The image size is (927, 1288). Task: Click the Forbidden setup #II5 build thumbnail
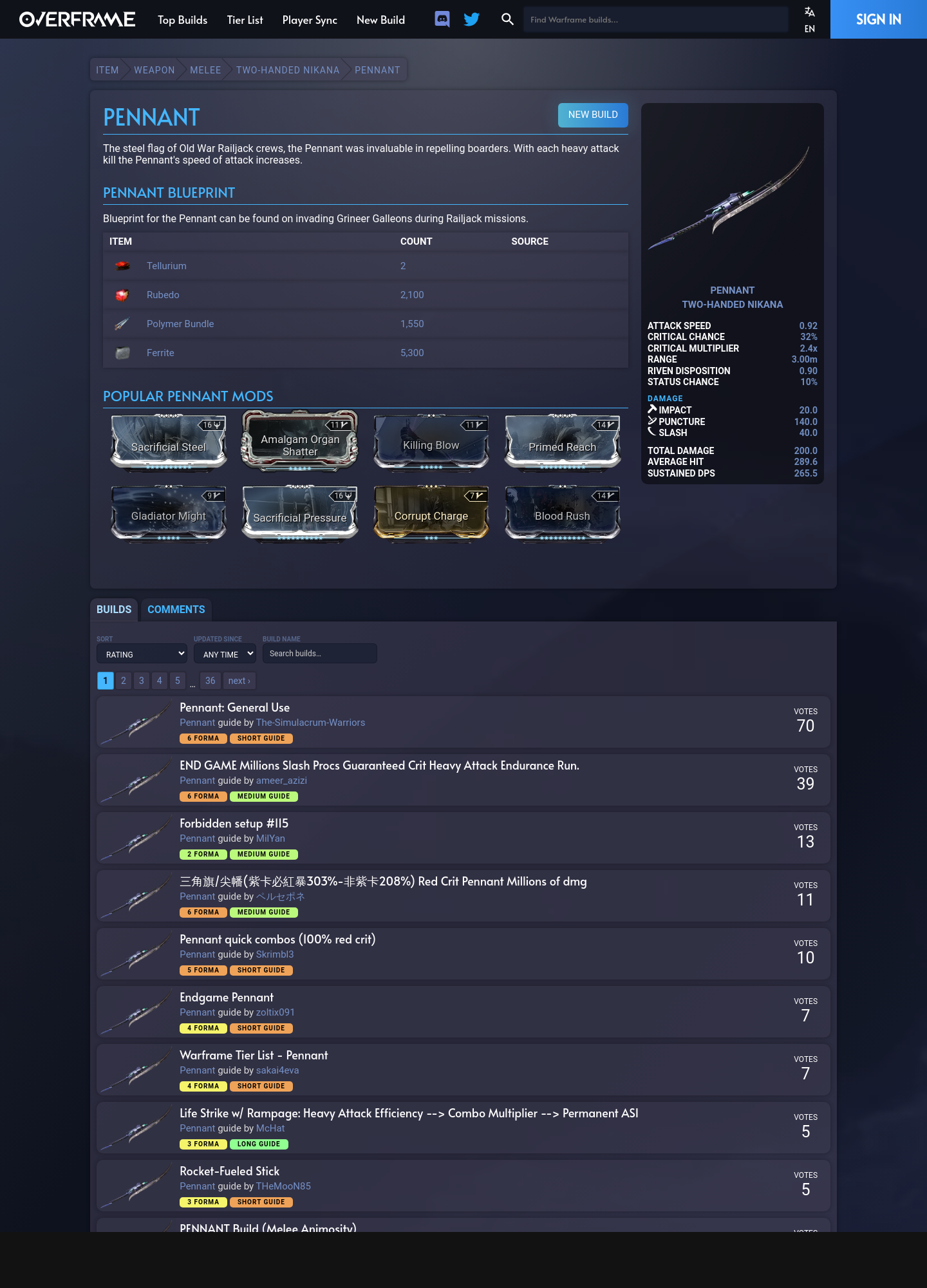pyautogui.click(x=136, y=838)
